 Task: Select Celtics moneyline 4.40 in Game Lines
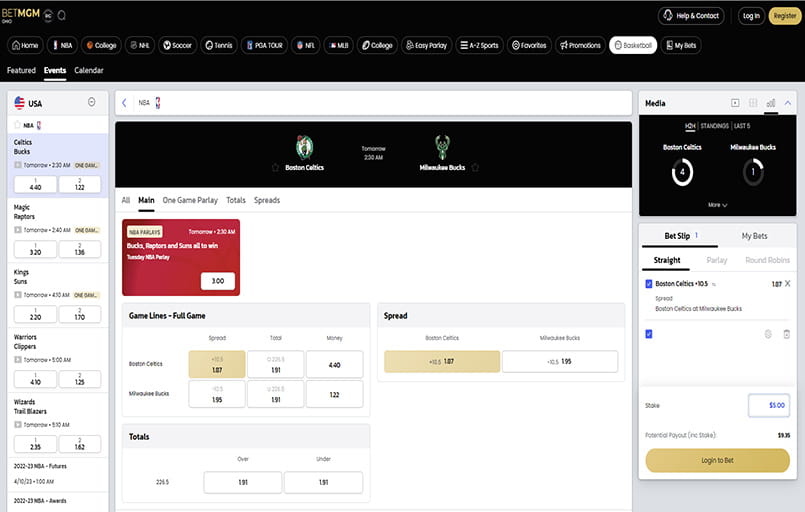[x=334, y=364]
